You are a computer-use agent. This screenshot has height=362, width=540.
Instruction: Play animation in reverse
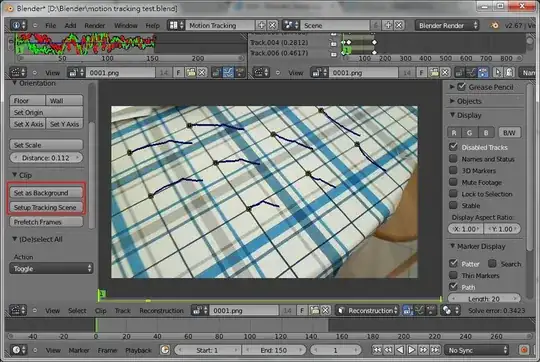click(400, 350)
